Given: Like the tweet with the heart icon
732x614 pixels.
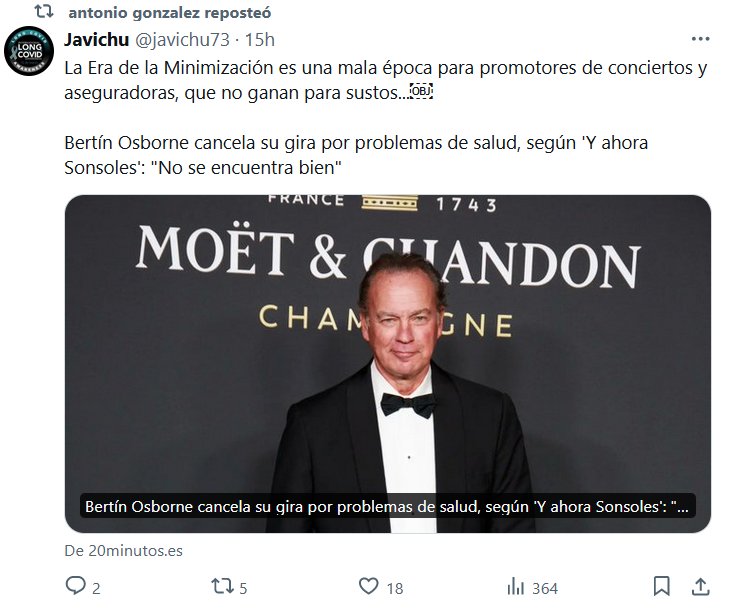Looking at the screenshot, I should tap(368, 586).
